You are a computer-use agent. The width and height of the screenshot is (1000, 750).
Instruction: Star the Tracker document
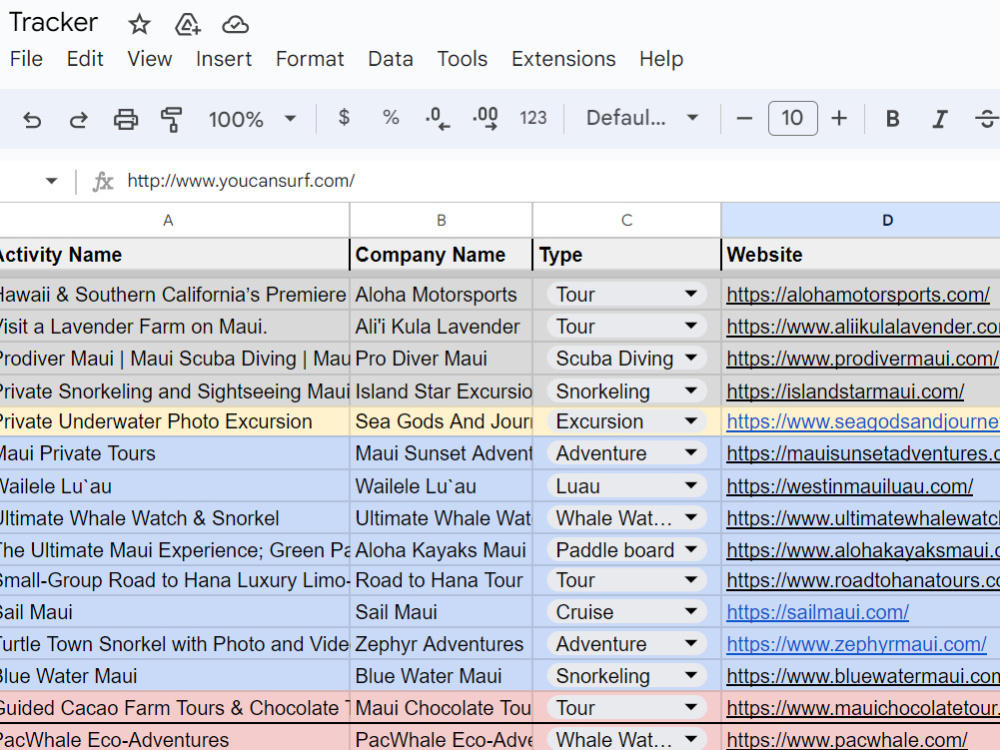point(139,25)
